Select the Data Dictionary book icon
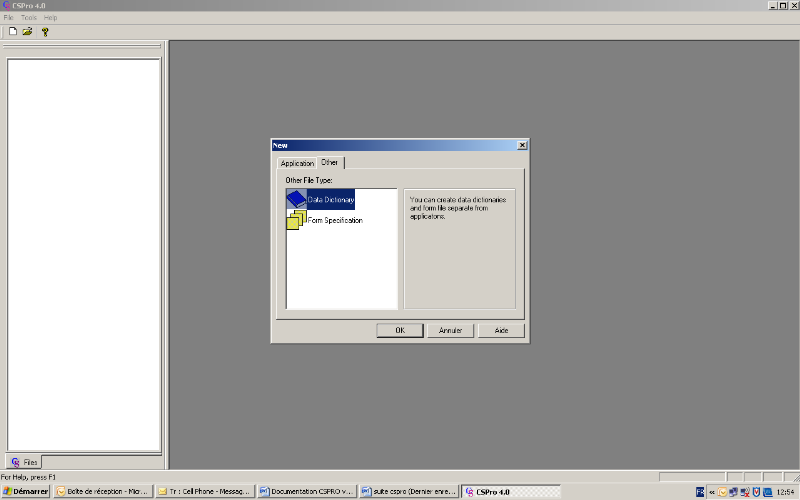Image resolution: width=800 pixels, height=500 pixels. [x=296, y=199]
